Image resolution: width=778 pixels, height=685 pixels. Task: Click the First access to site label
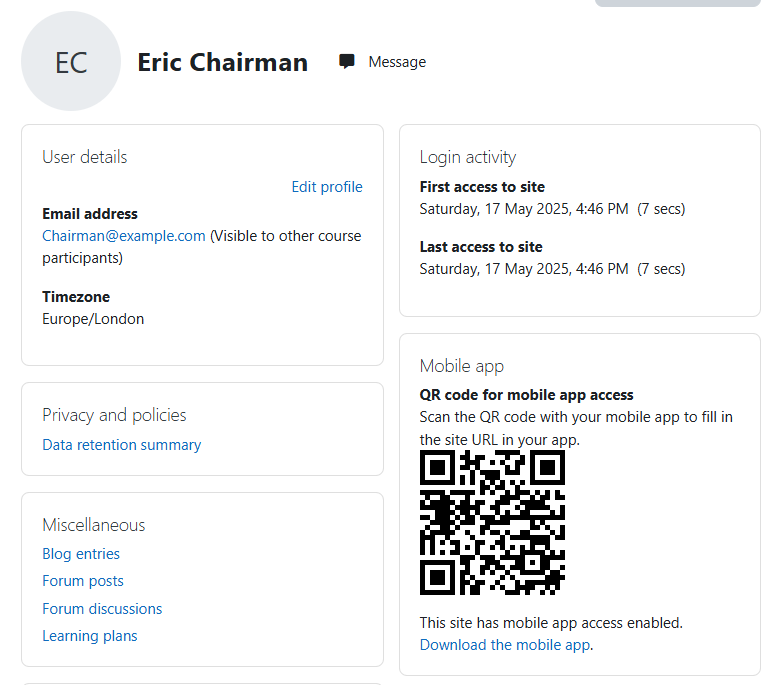[482, 187]
